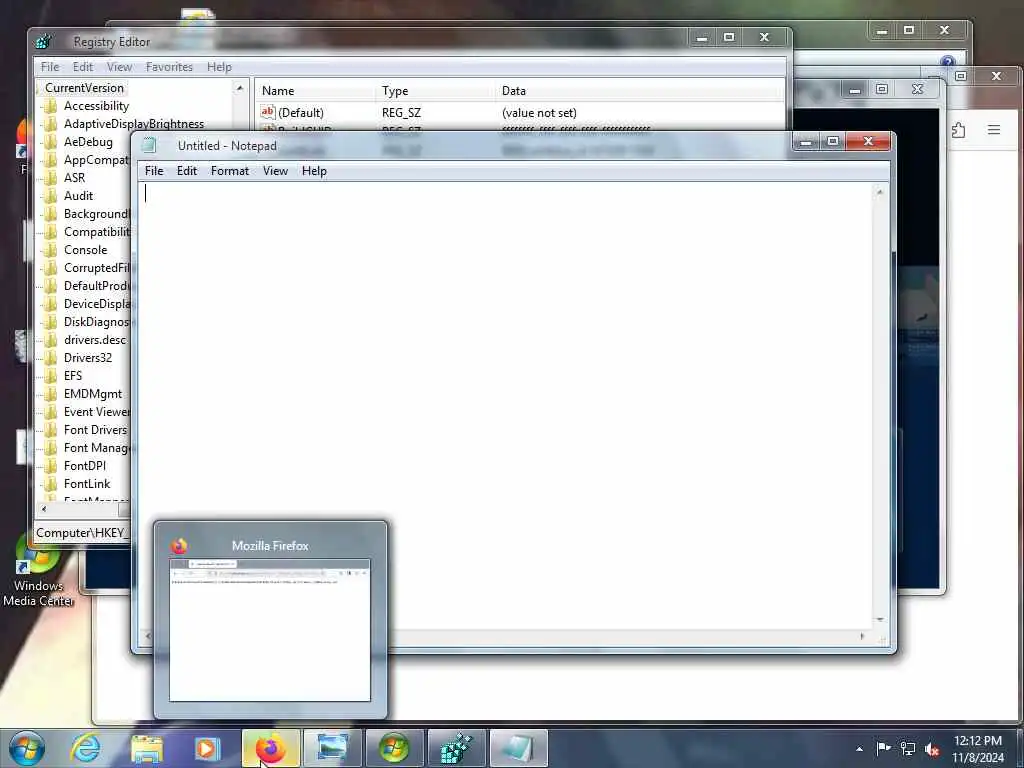Click the Registry Editor title bar icon
This screenshot has width=1024, height=768.
[x=44, y=41]
